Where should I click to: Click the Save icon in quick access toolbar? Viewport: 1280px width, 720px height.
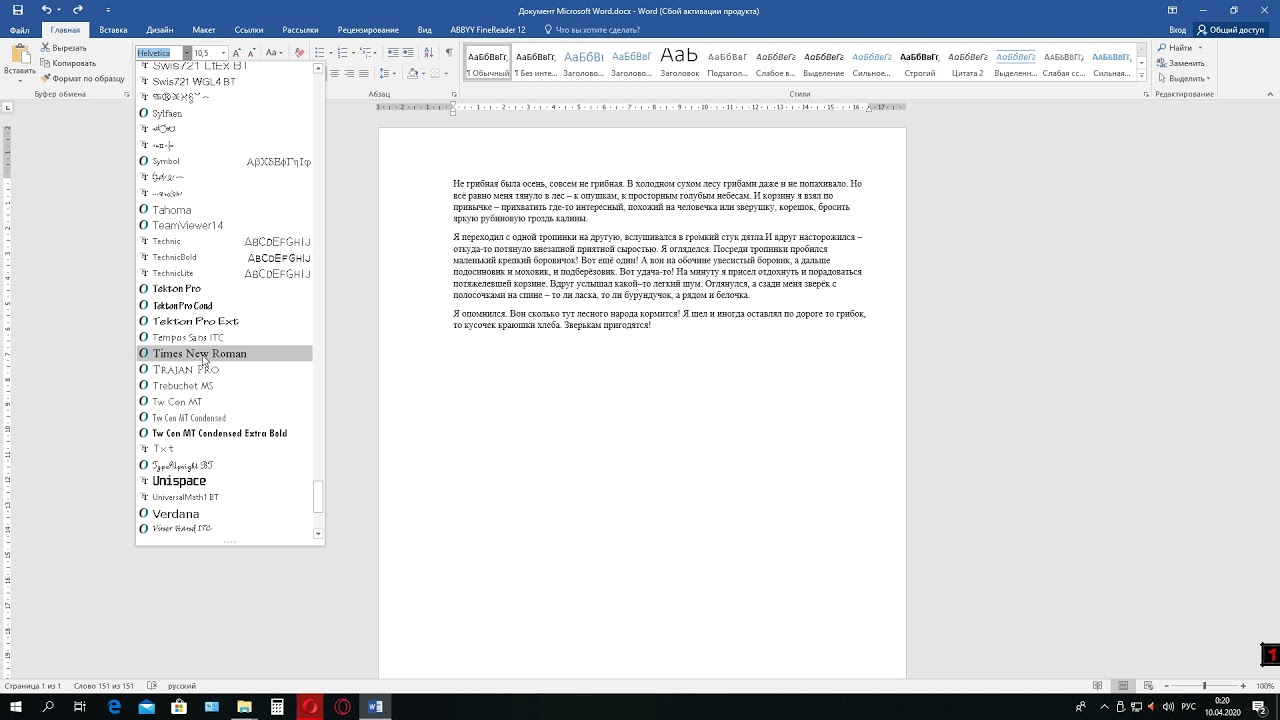tap(18, 10)
